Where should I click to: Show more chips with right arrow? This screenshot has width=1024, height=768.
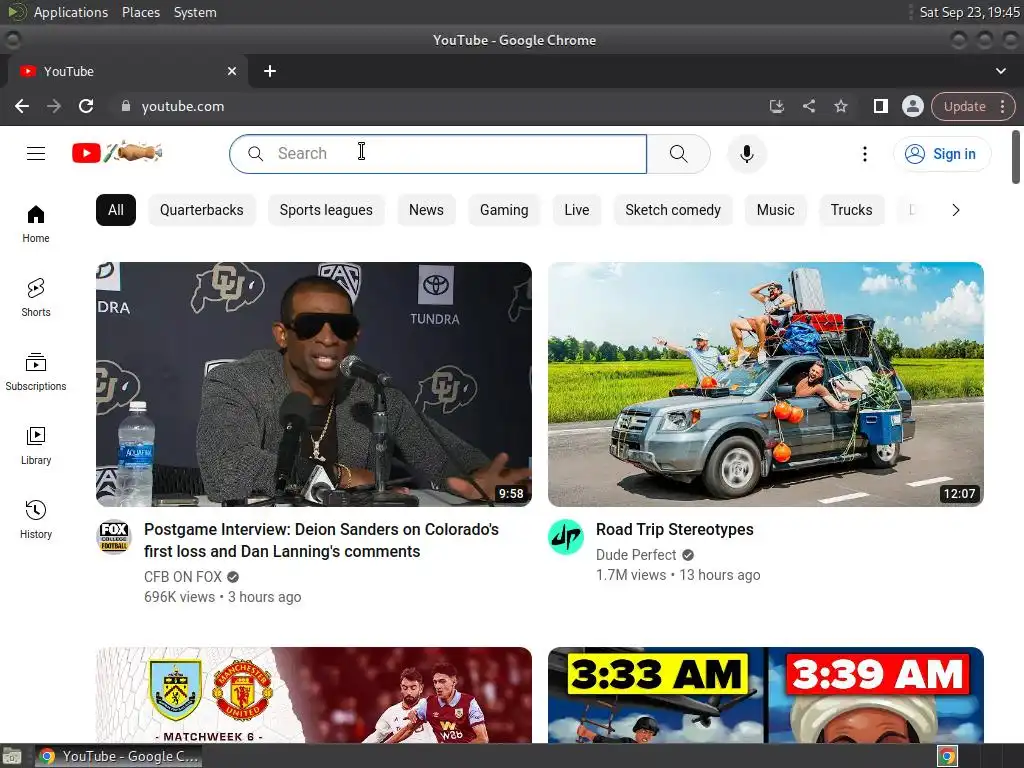tap(955, 210)
